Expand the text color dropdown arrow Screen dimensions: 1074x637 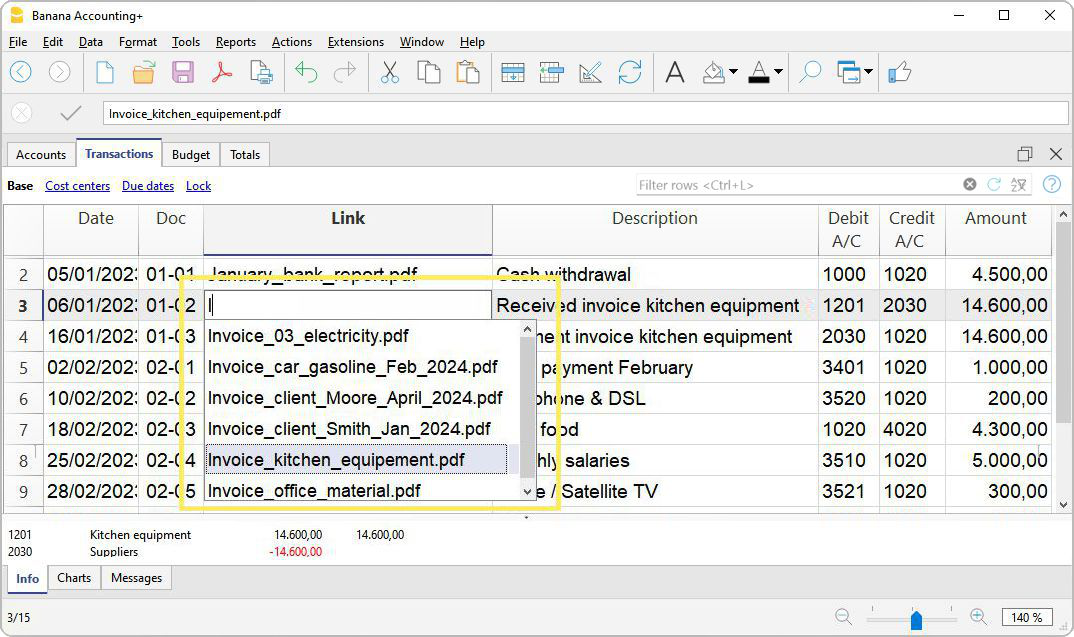[x=778, y=72]
